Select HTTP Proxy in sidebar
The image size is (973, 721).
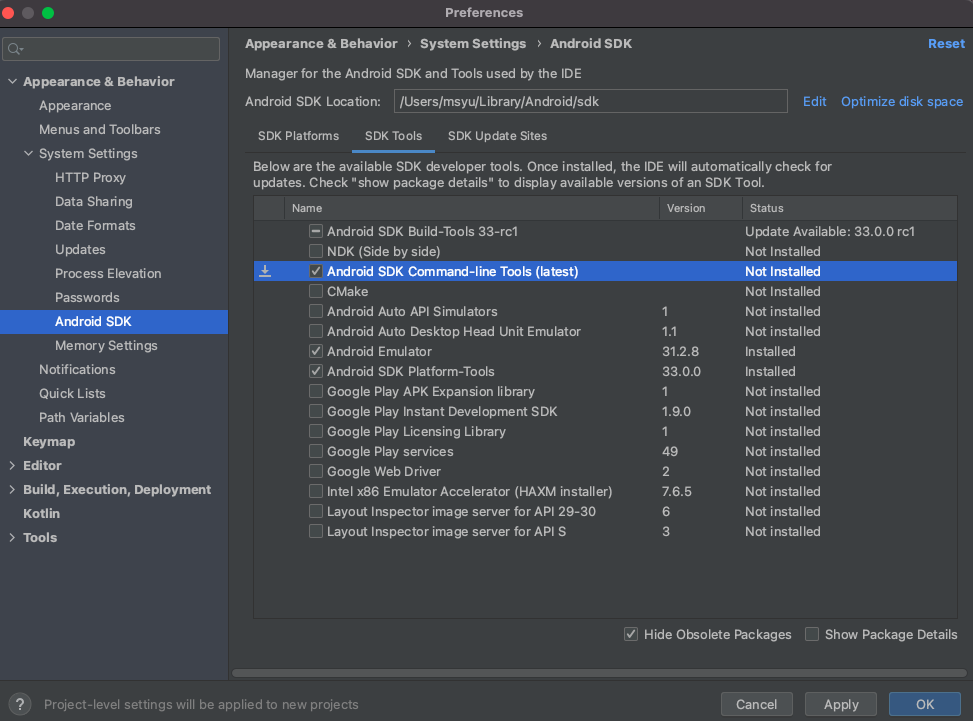click(91, 177)
